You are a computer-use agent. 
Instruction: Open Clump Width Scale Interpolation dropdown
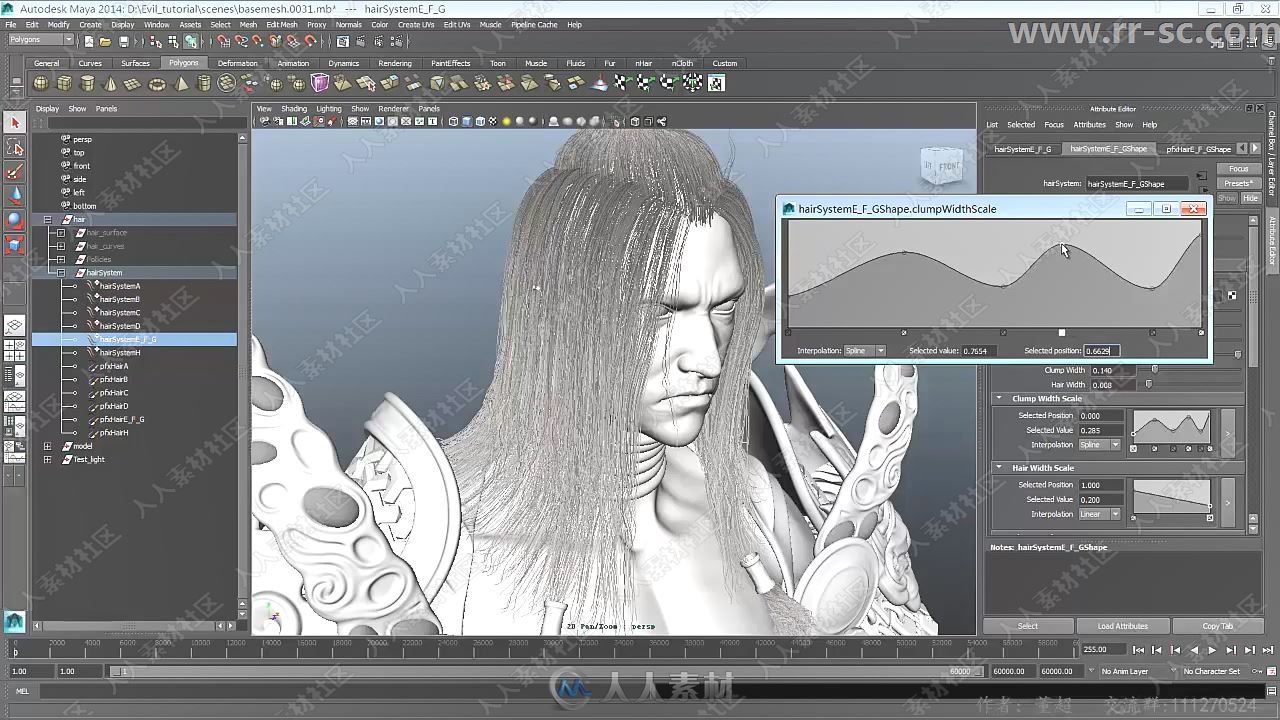point(1099,445)
